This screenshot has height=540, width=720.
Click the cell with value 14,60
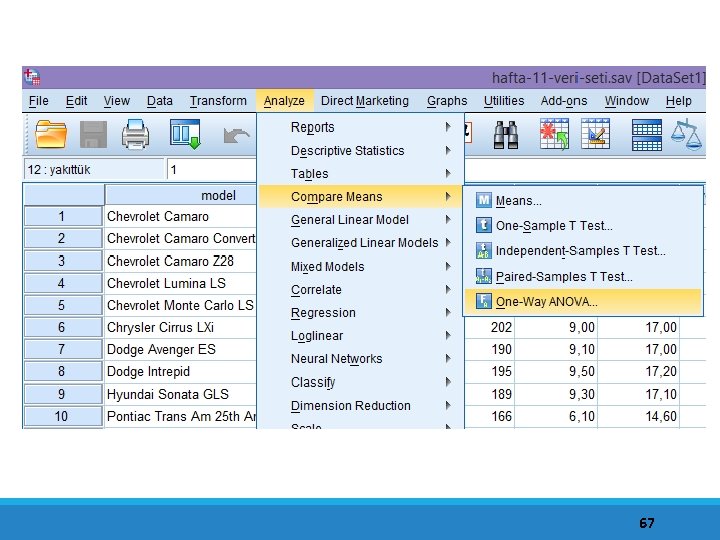[639, 416]
